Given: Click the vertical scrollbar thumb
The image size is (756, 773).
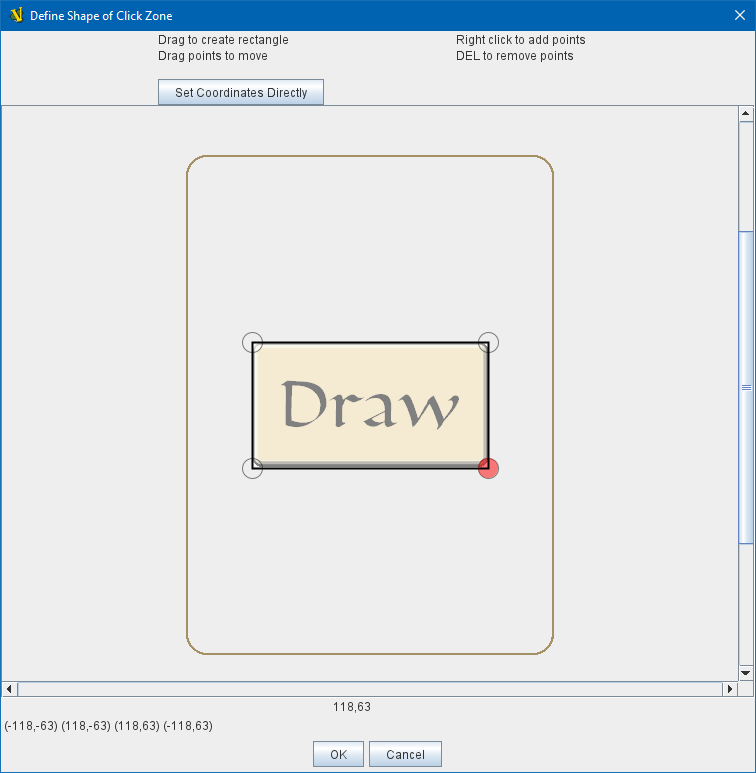Looking at the screenshot, I should click(746, 387).
